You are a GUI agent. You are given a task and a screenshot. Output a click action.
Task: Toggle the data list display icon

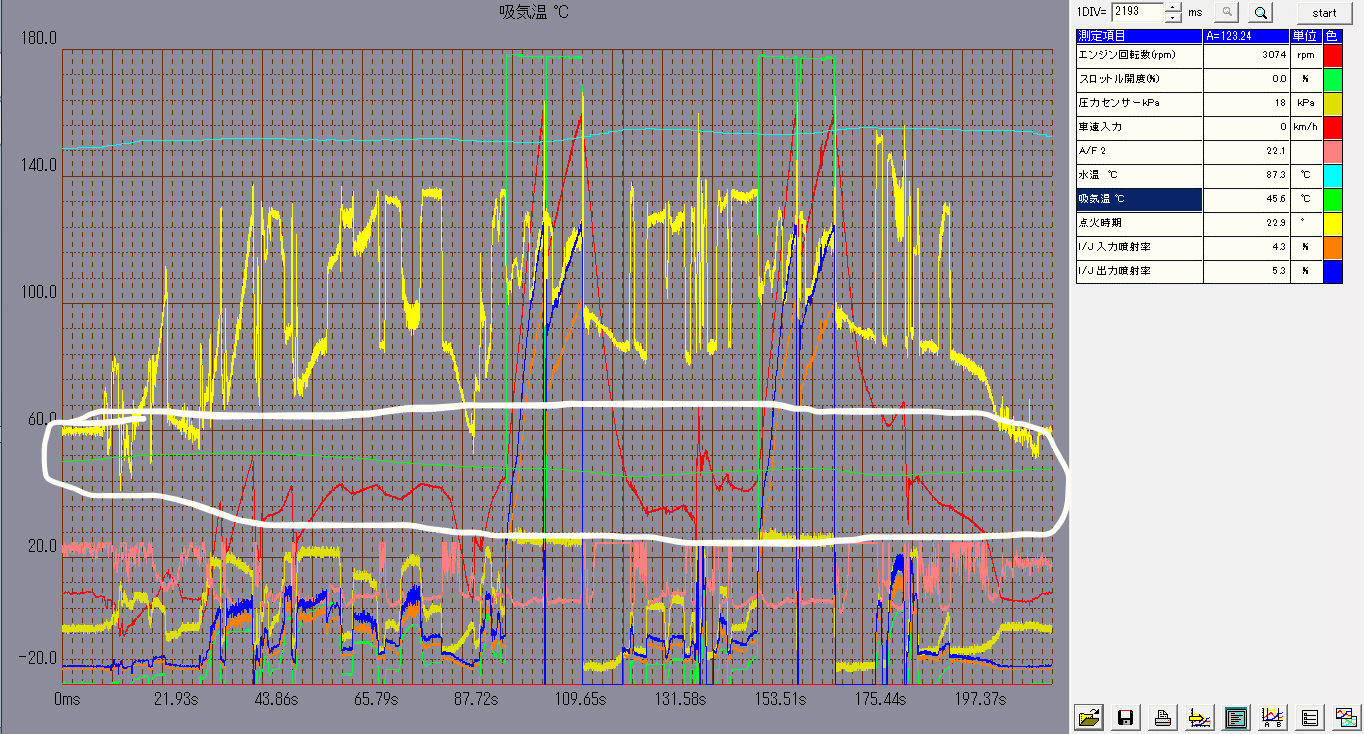[x=1235, y=716]
